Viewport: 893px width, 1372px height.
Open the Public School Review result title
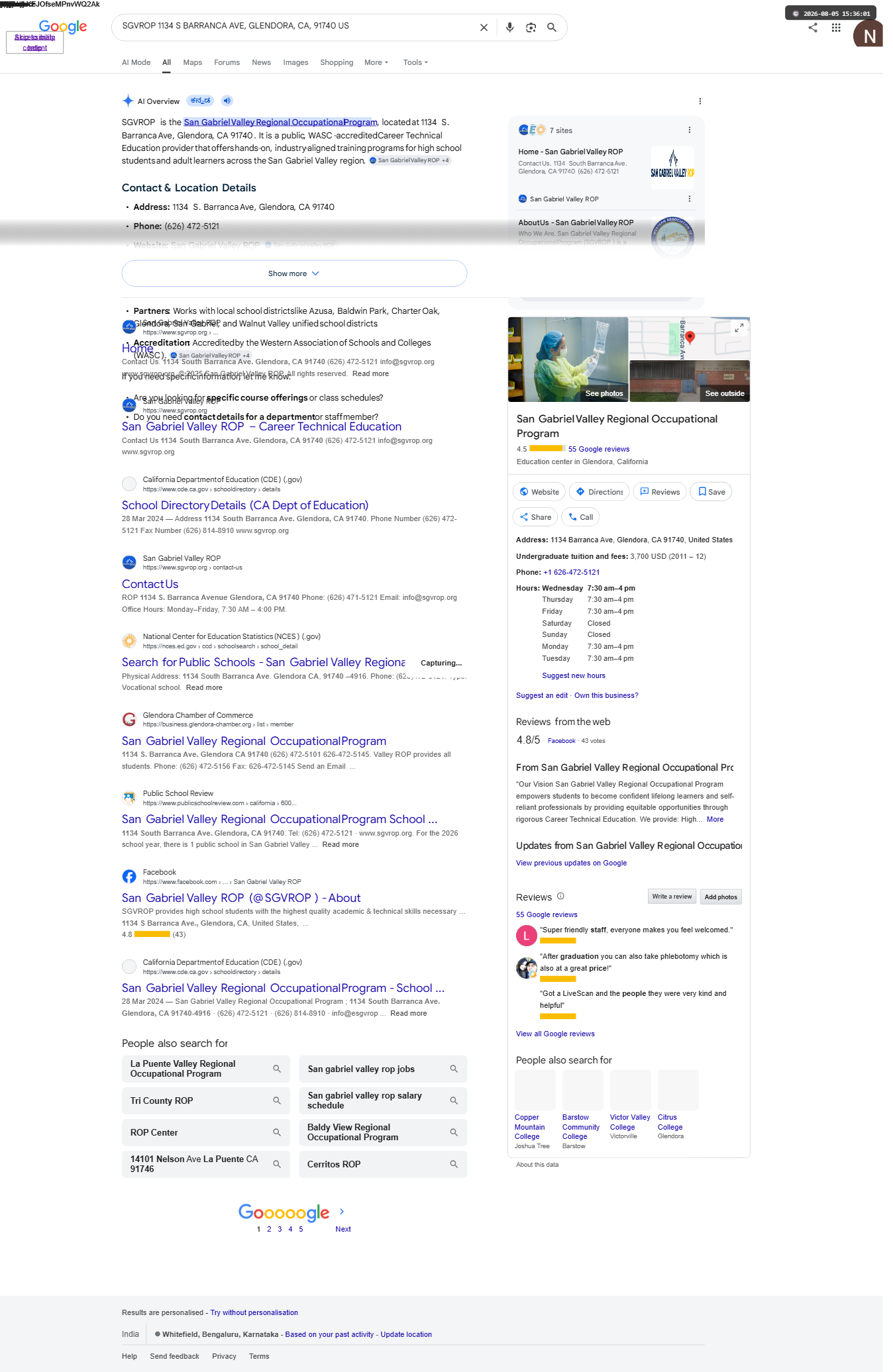click(x=280, y=819)
